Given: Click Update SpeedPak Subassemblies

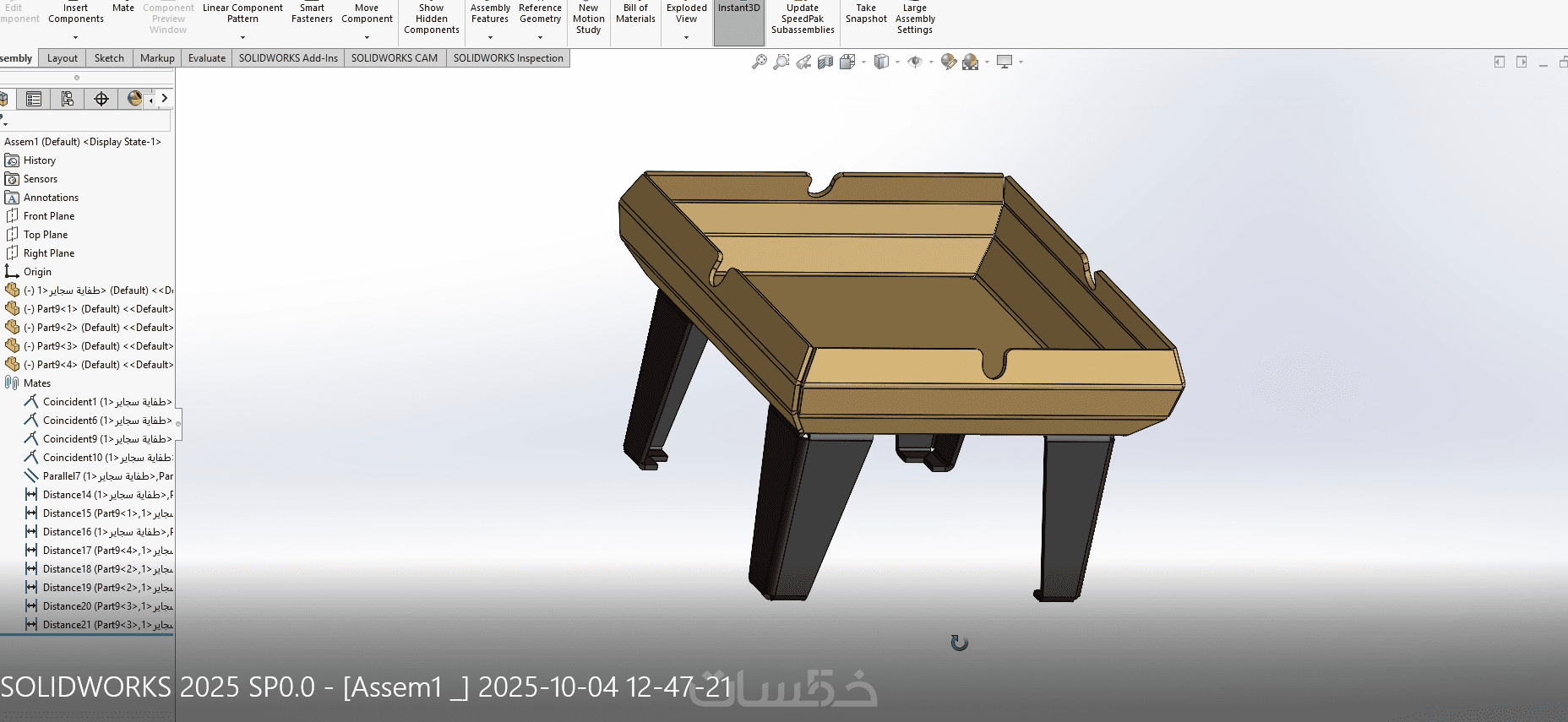Looking at the screenshot, I should tap(803, 19).
